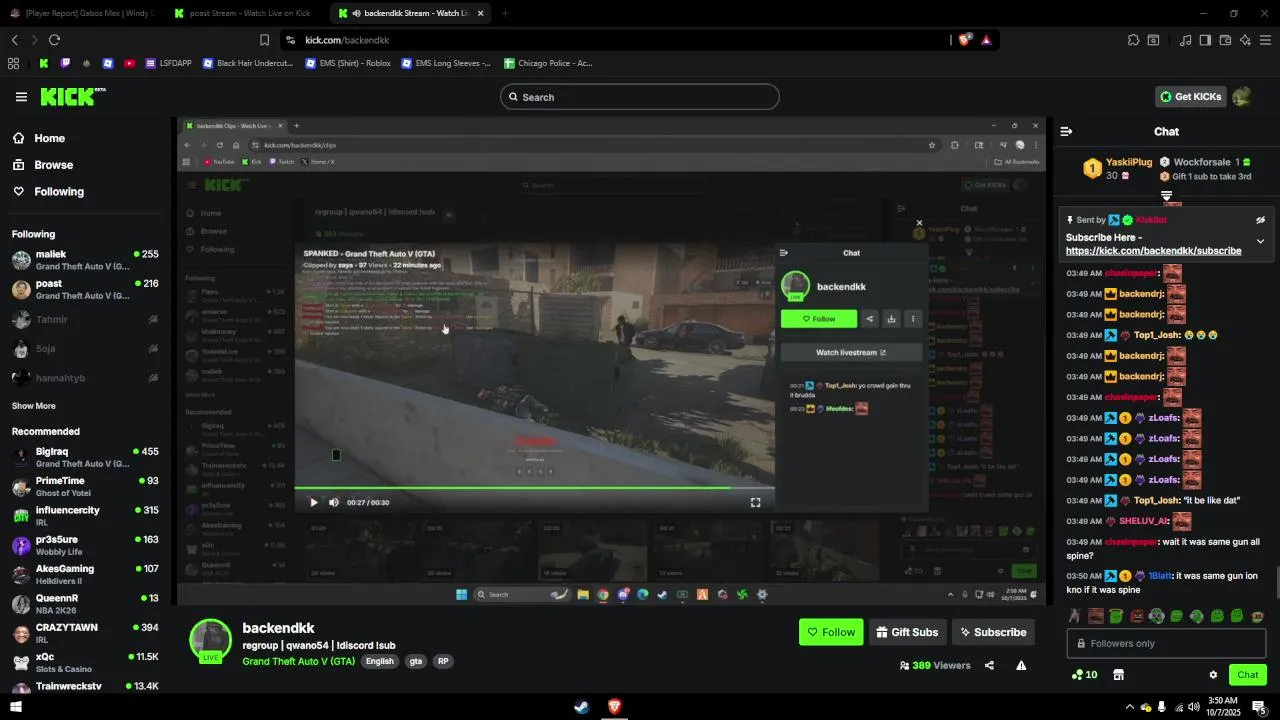The width and height of the screenshot is (1280, 720).
Task: Open recommended channel AkesGaming
Action: pos(85,574)
